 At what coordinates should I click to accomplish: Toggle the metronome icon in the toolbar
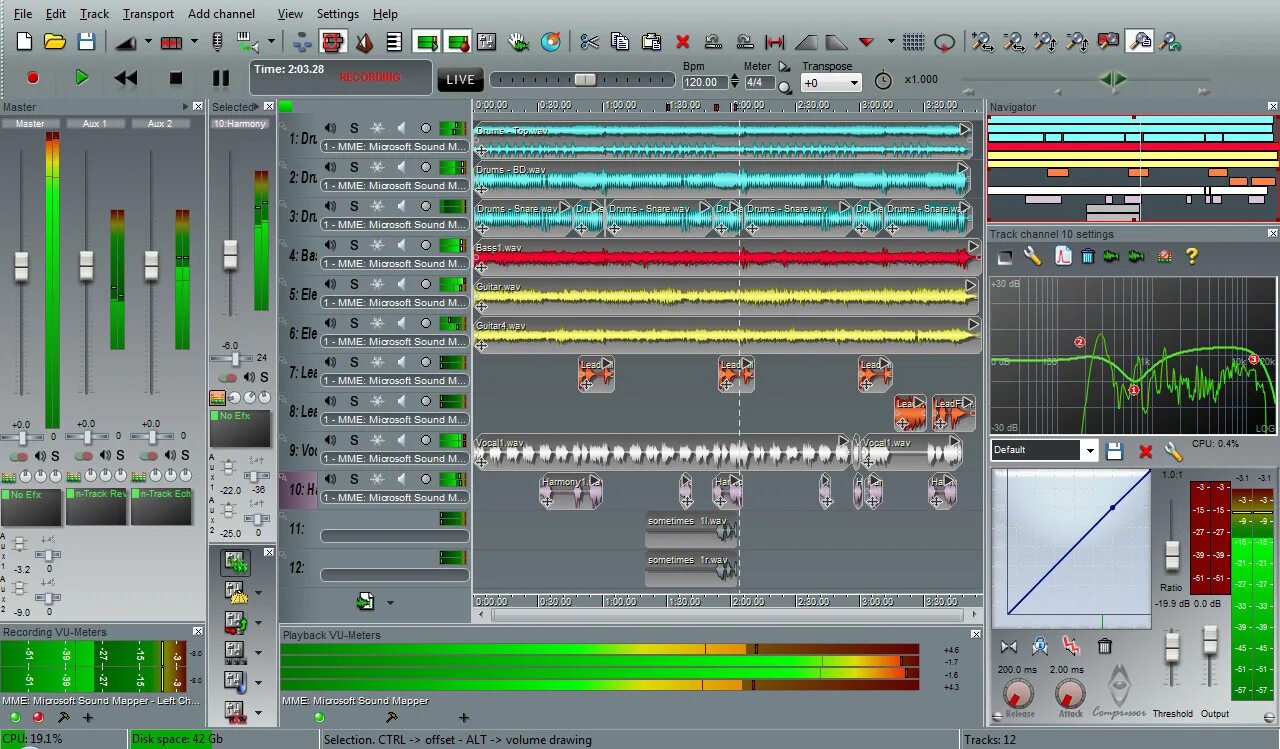point(364,42)
